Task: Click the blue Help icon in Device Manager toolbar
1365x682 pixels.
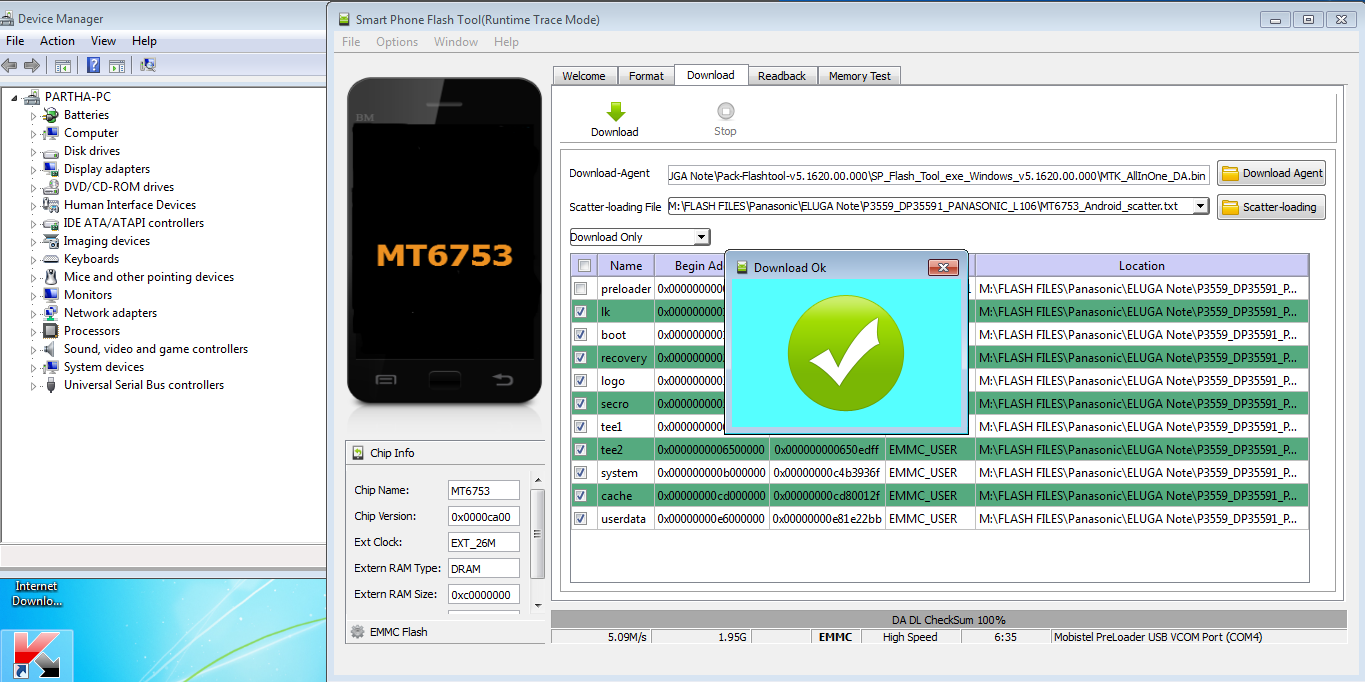Action: pyautogui.click(x=93, y=66)
